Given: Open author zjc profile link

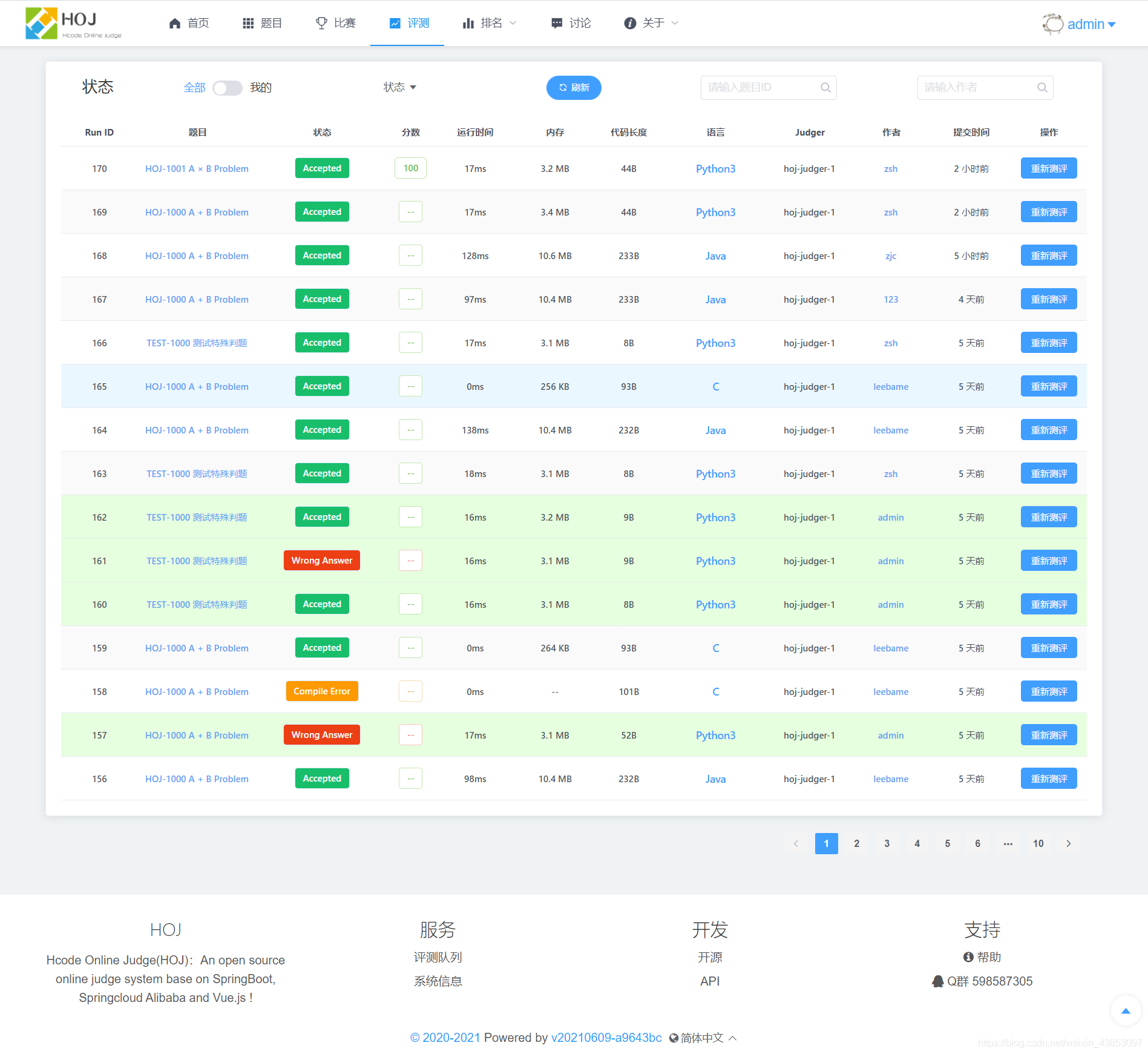Looking at the screenshot, I should pos(891,256).
